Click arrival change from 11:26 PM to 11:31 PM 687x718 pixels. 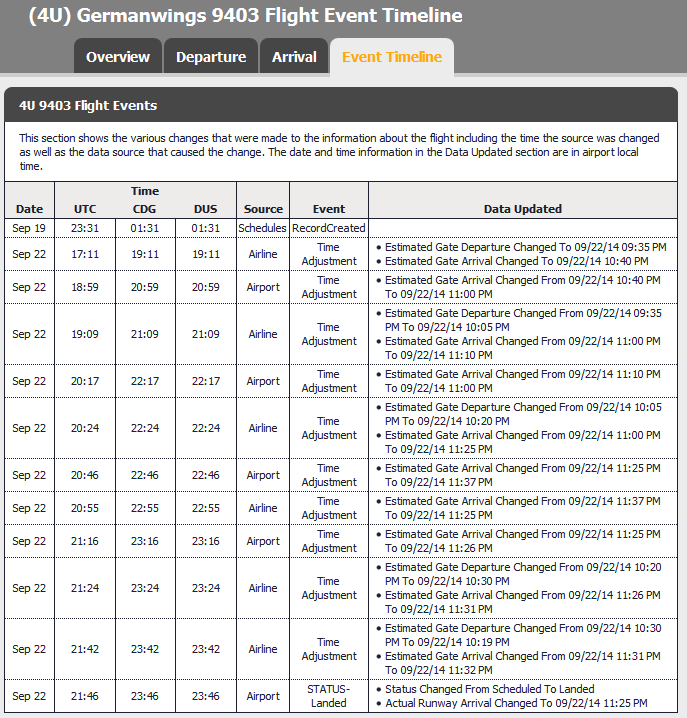coord(523,602)
